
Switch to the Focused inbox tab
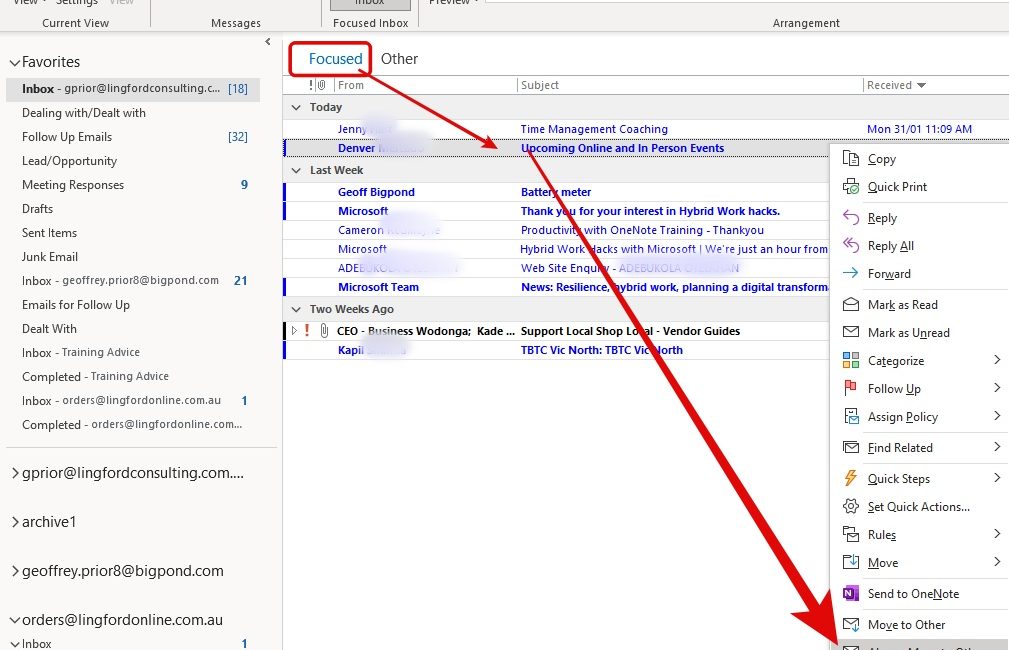(335, 59)
